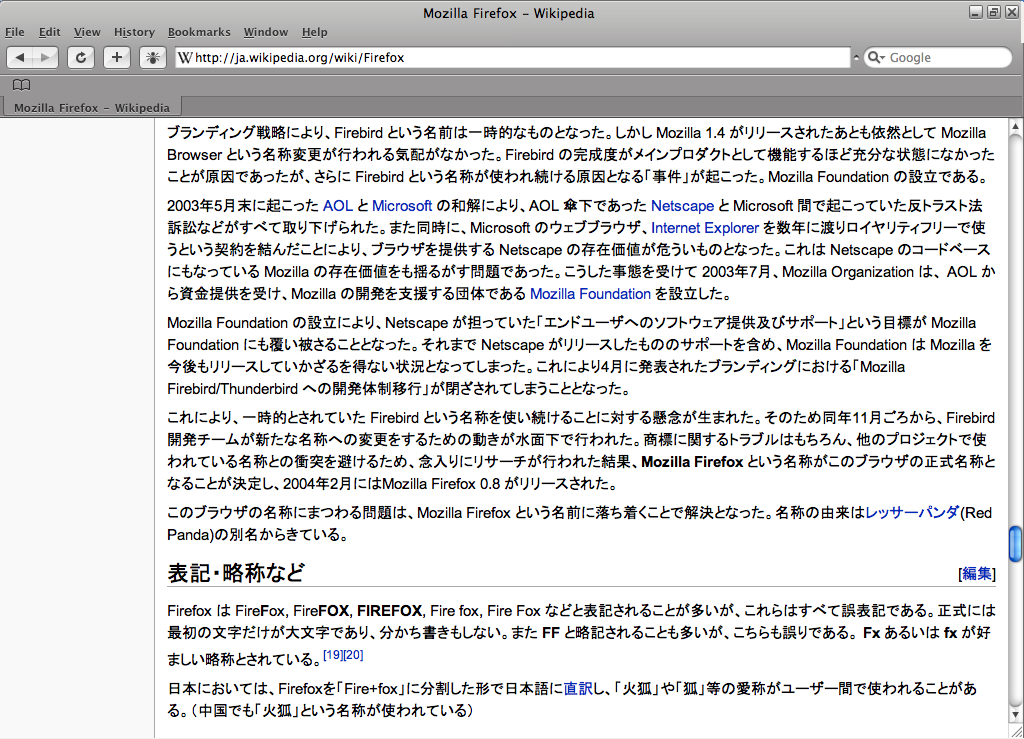This screenshot has width=1024, height=739.
Task: Open the History menu
Action: (134, 32)
